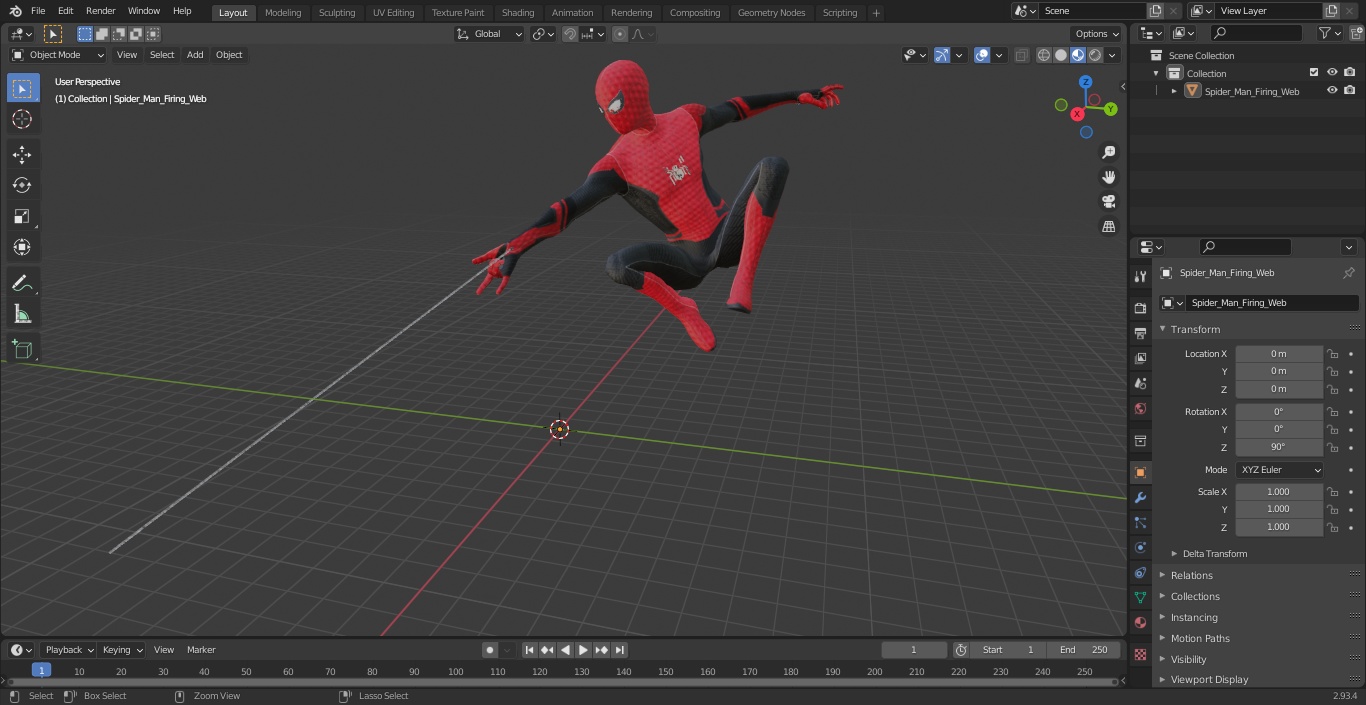Open the Object Data properties tab
The height and width of the screenshot is (705, 1366).
(1140, 597)
